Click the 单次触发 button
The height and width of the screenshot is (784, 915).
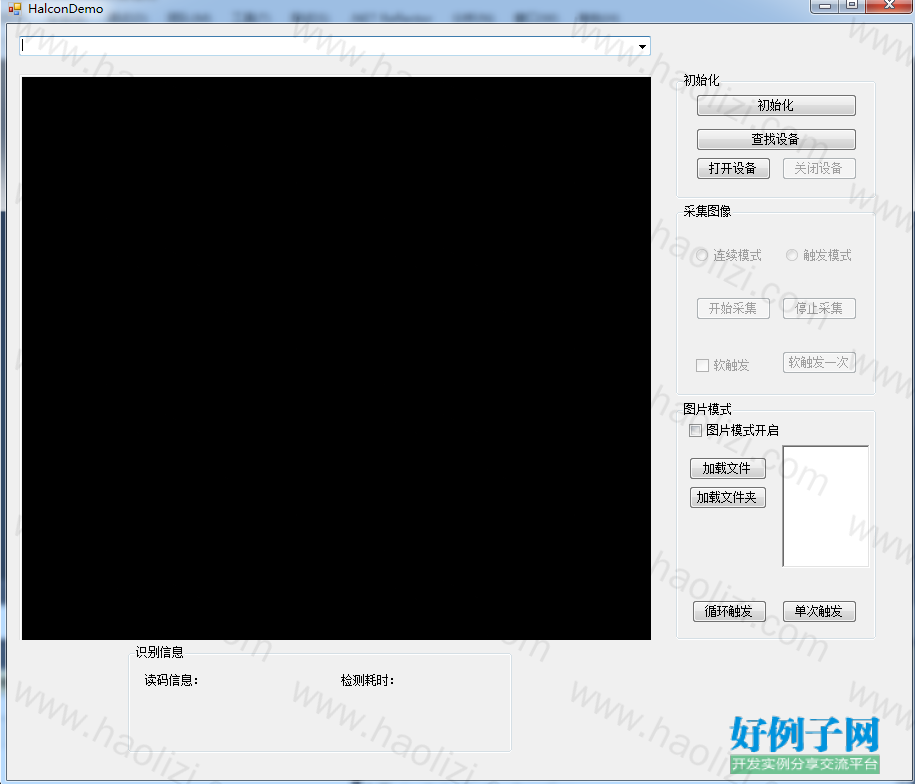pos(819,611)
